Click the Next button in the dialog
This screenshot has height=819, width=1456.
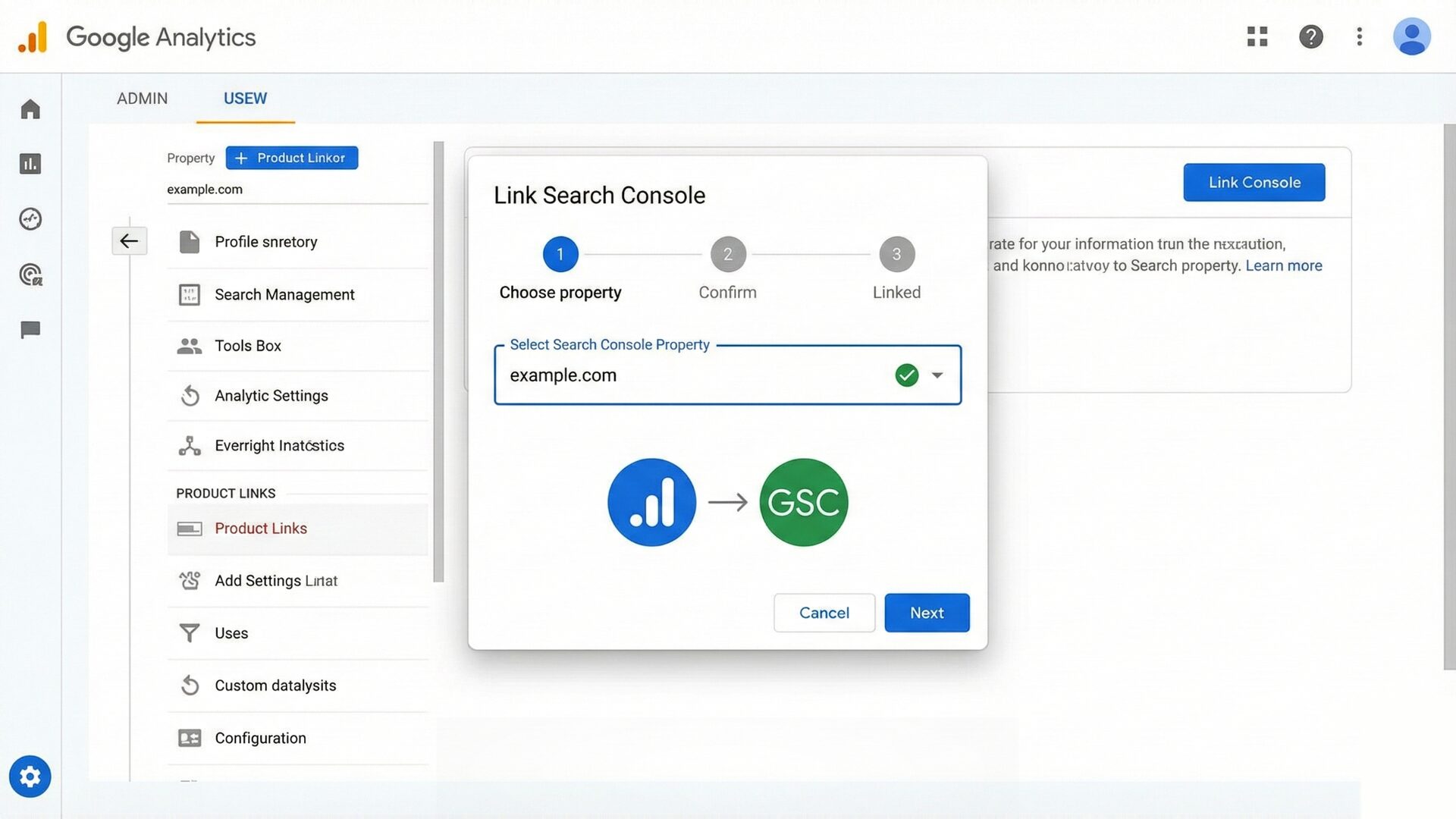[x=927, y=613]
